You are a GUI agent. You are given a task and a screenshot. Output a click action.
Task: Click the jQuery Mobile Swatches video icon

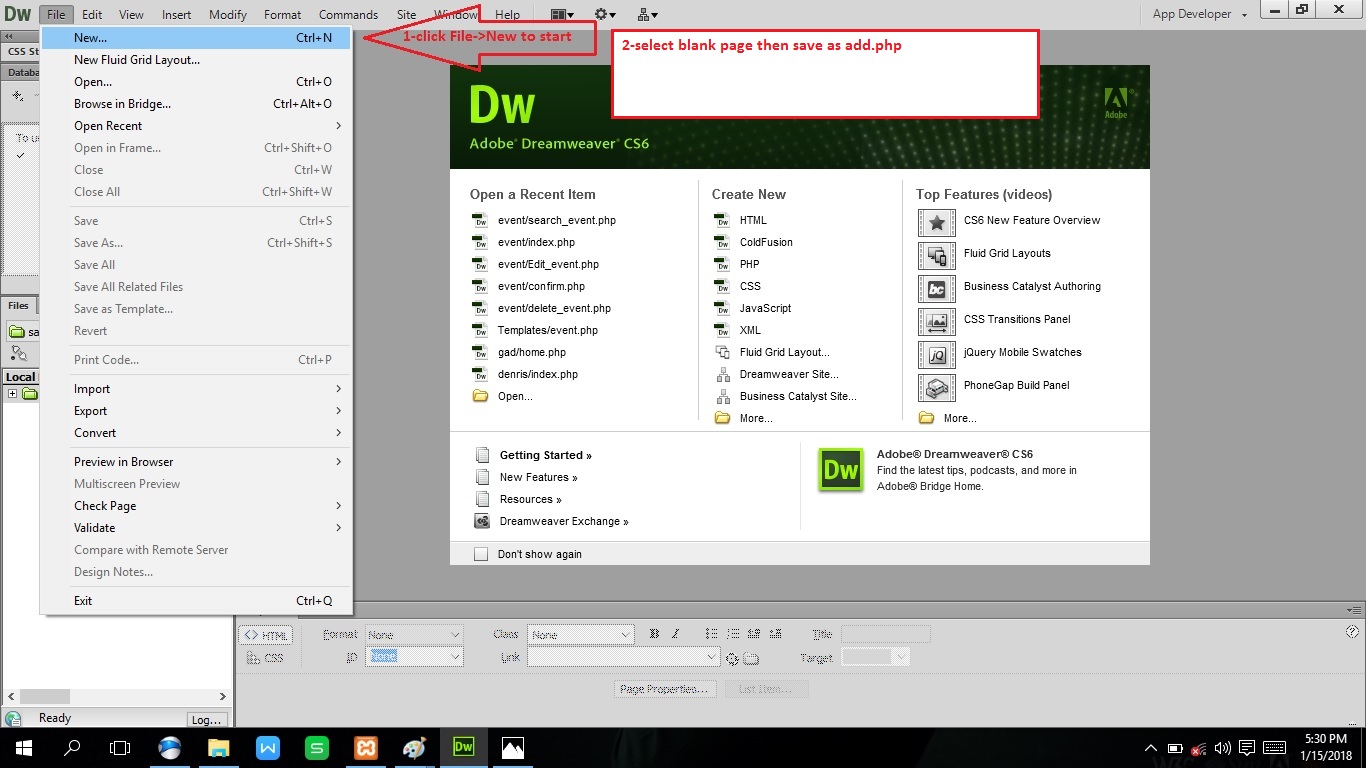[937, 355]
